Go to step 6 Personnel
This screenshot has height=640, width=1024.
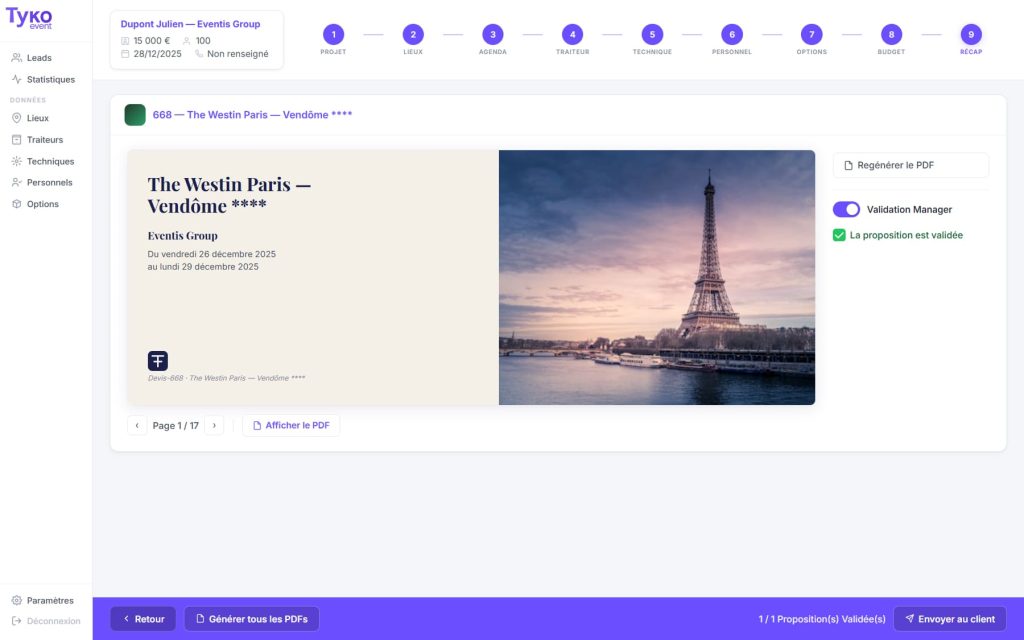pos(731,35)
